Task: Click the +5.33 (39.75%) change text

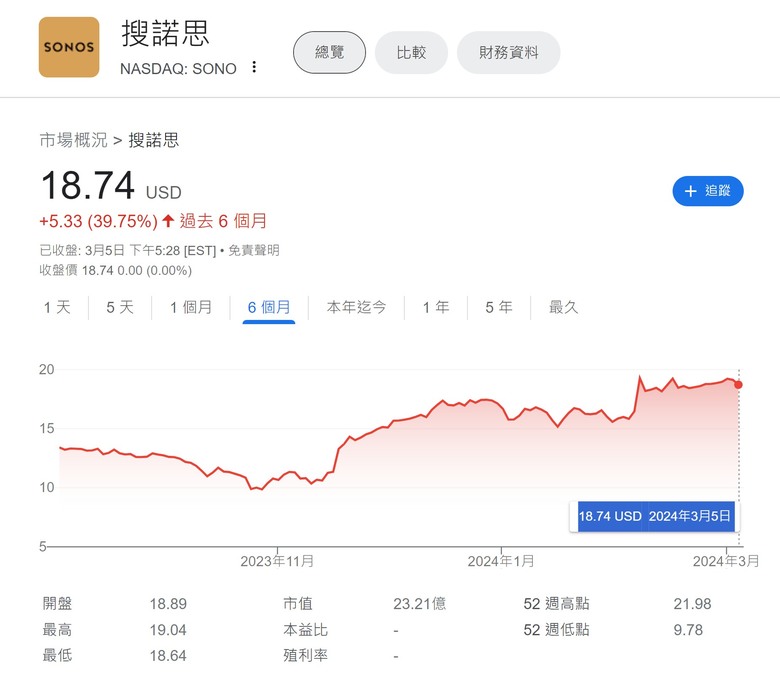Action: 98,221
